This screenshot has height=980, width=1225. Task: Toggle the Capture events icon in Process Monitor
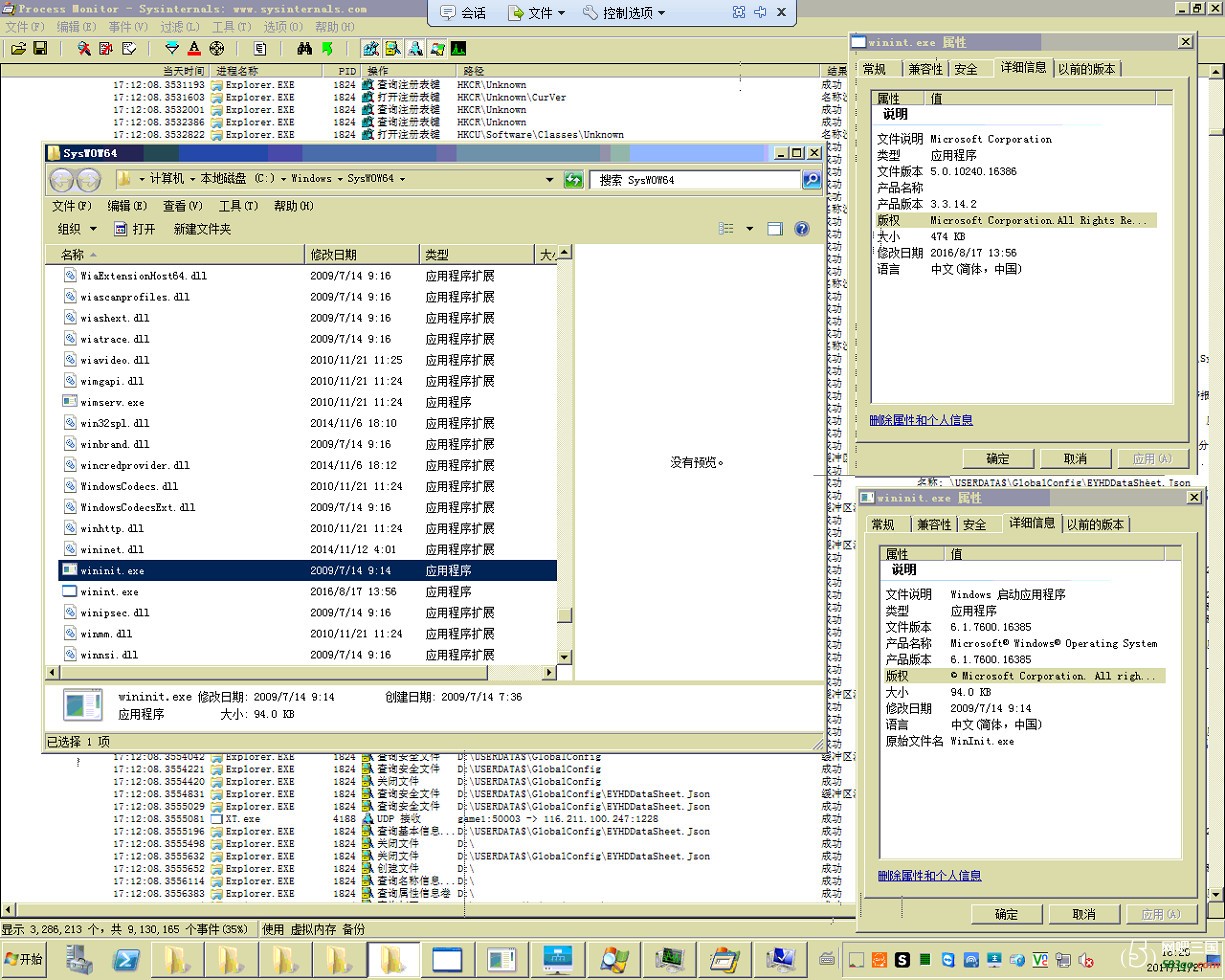84,48
